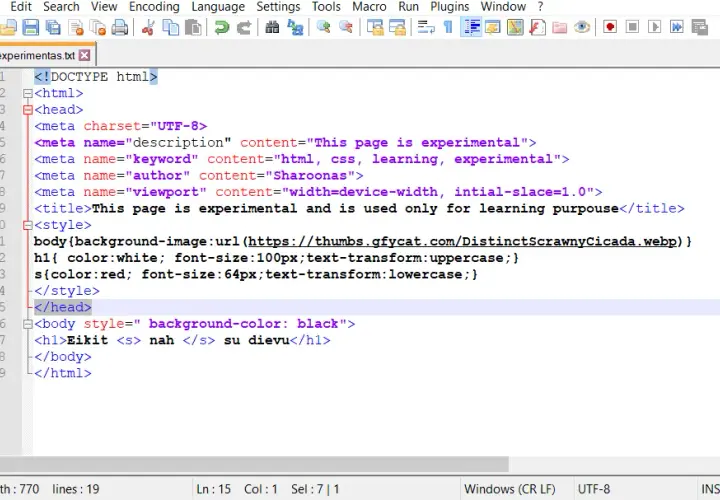The width and height of the screenshot is (720, 500).
Task: Click the 'Sharoonas' author value
Action: pos(310,176)
